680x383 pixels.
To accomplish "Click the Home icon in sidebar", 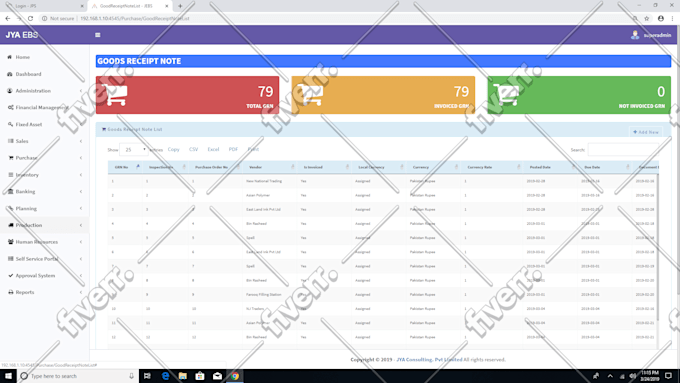I will [10, 57].
